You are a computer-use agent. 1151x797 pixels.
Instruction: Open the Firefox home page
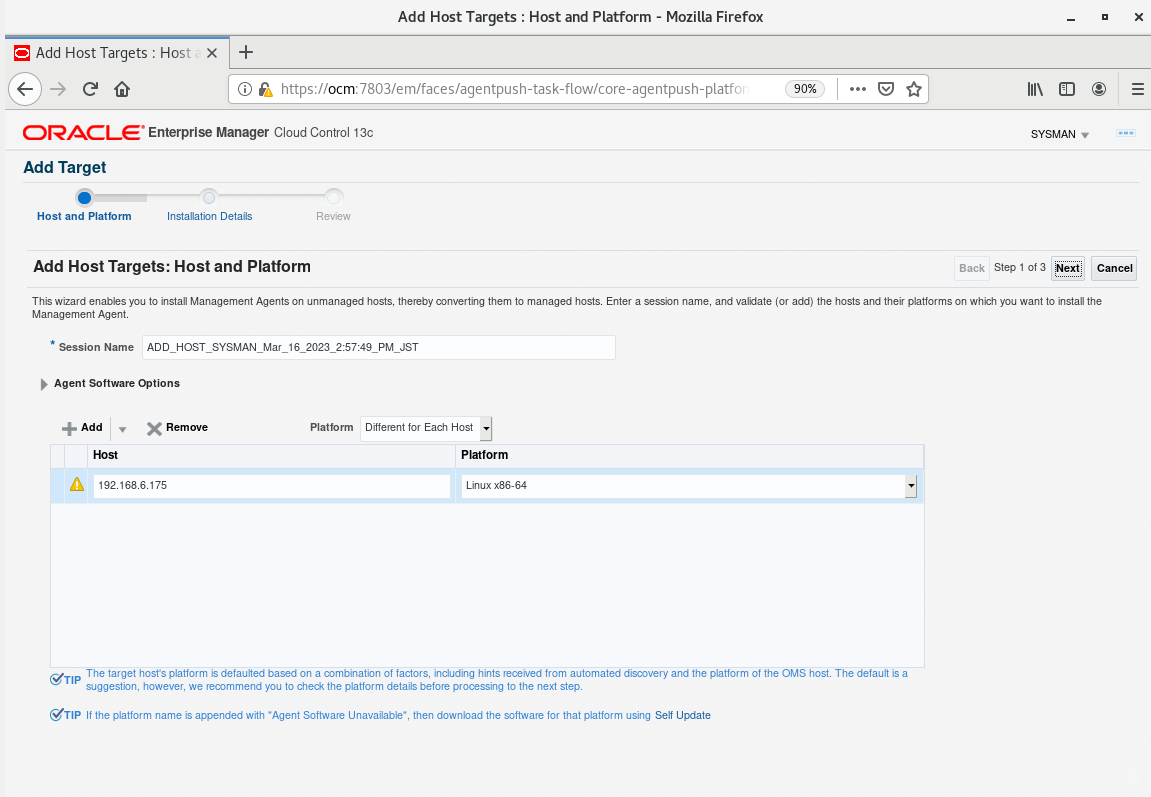pyautogui.click(x=122, y=89)
